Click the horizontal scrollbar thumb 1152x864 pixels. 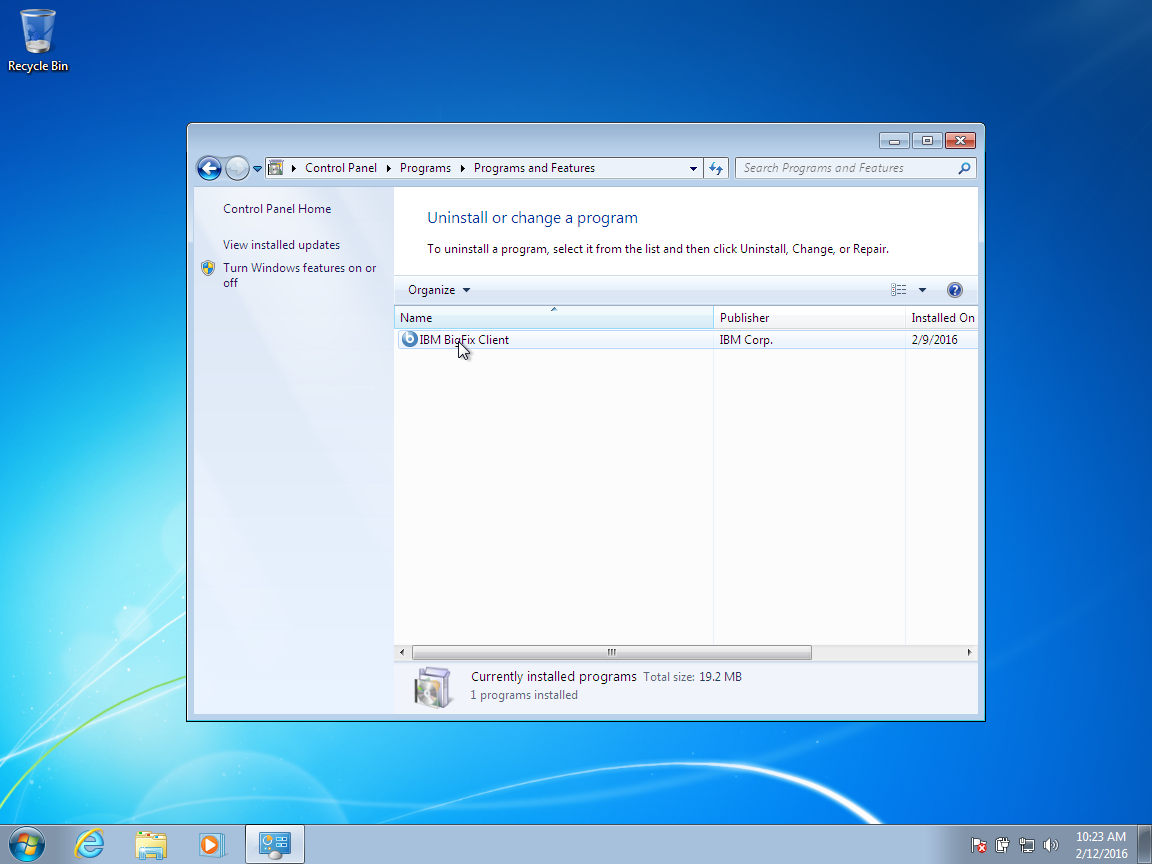click(611, 652)
